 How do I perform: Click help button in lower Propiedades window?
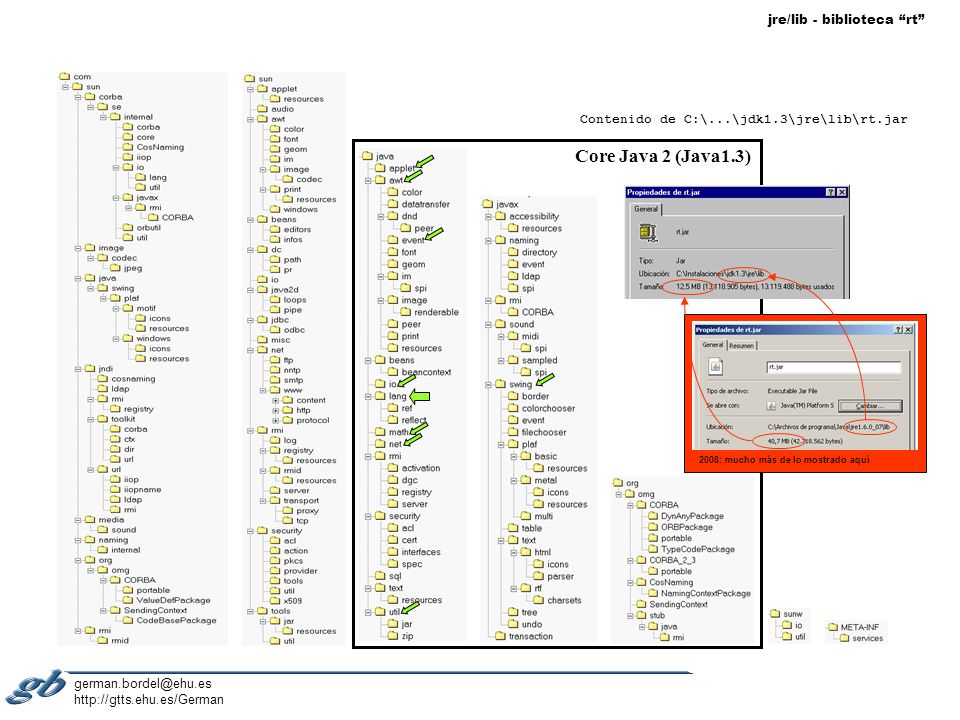(x=898, y=329)
